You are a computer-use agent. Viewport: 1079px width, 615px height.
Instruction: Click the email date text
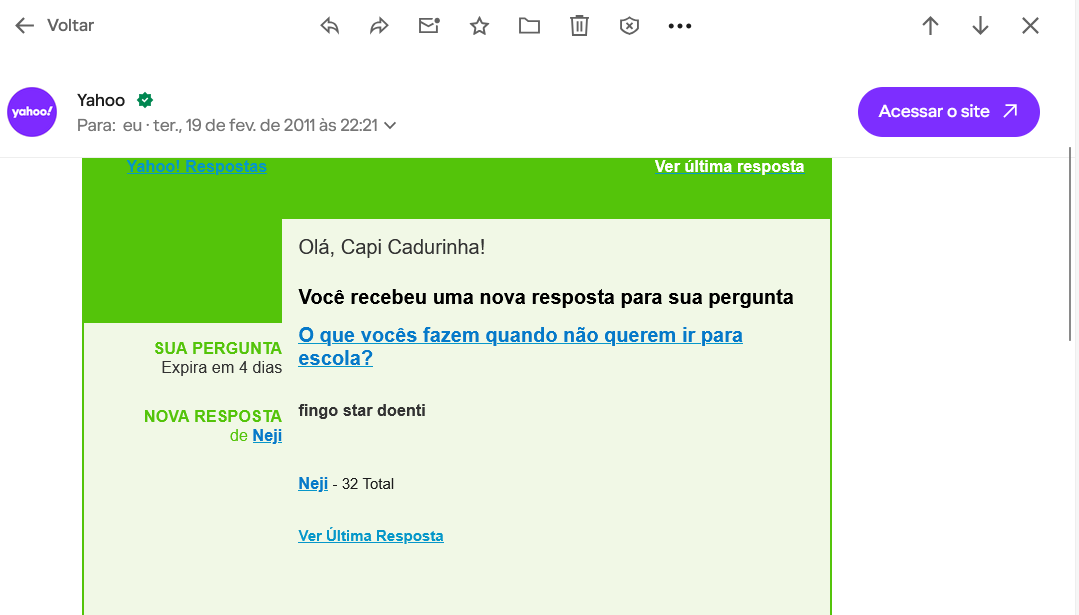pyautogui.click(x=266, y=125)
